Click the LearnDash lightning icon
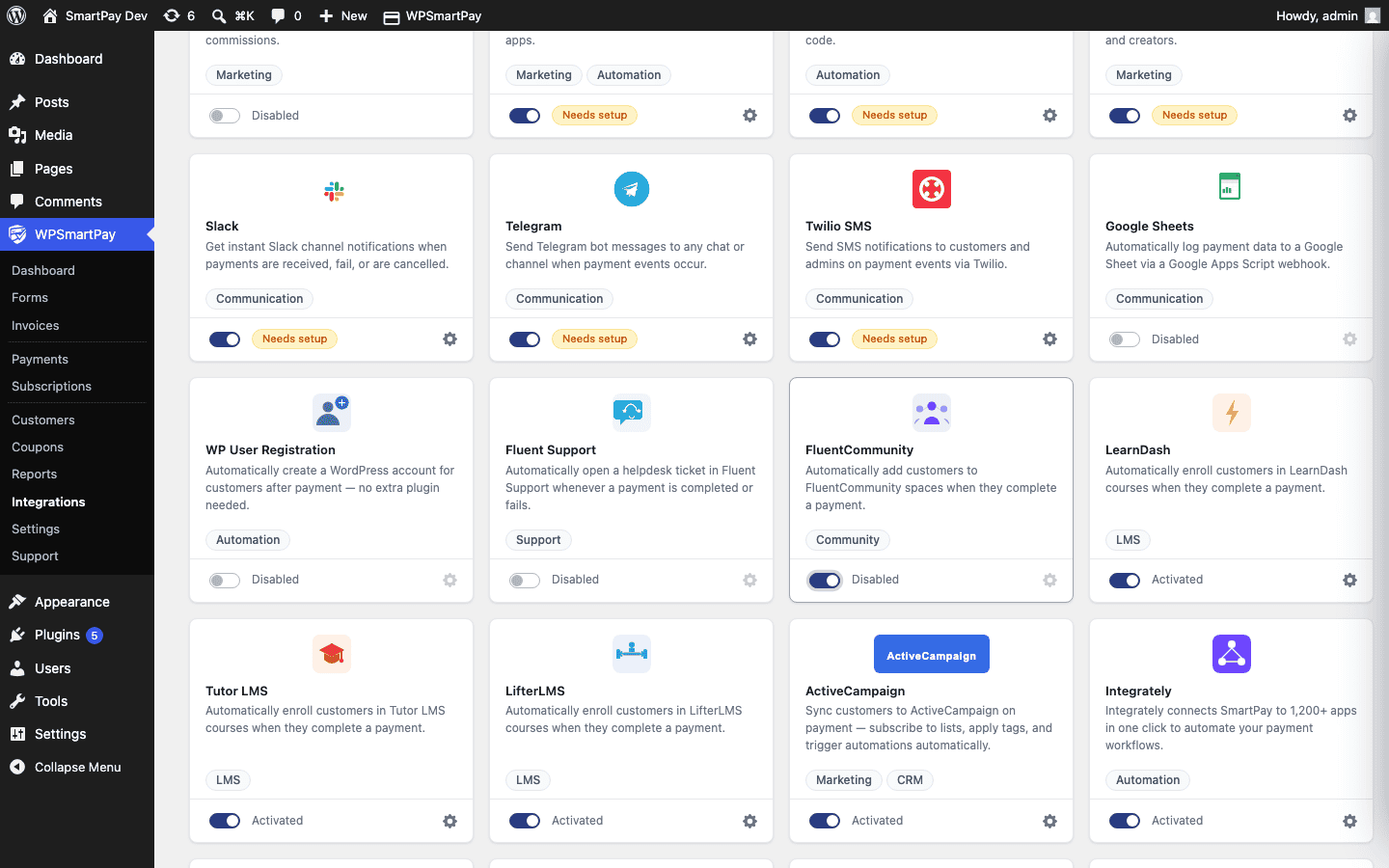Image resolution: width=1389 pixels, height=868 pixels. (1232, 412)
